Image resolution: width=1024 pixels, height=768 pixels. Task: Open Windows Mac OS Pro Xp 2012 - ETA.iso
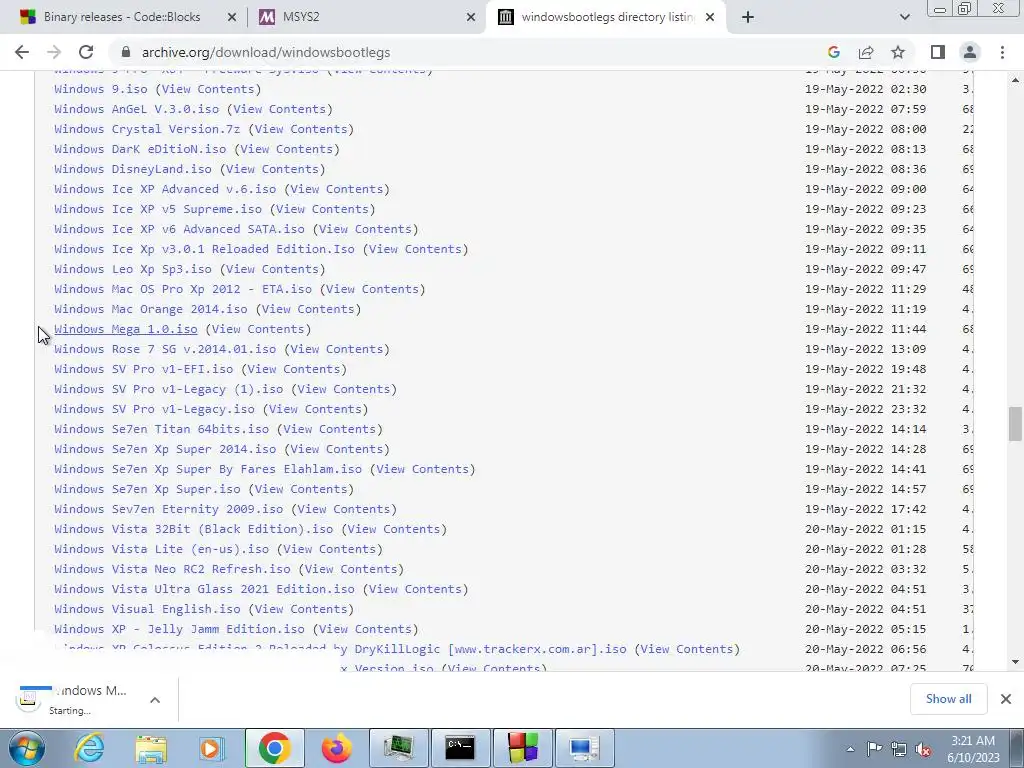[183, 289]
